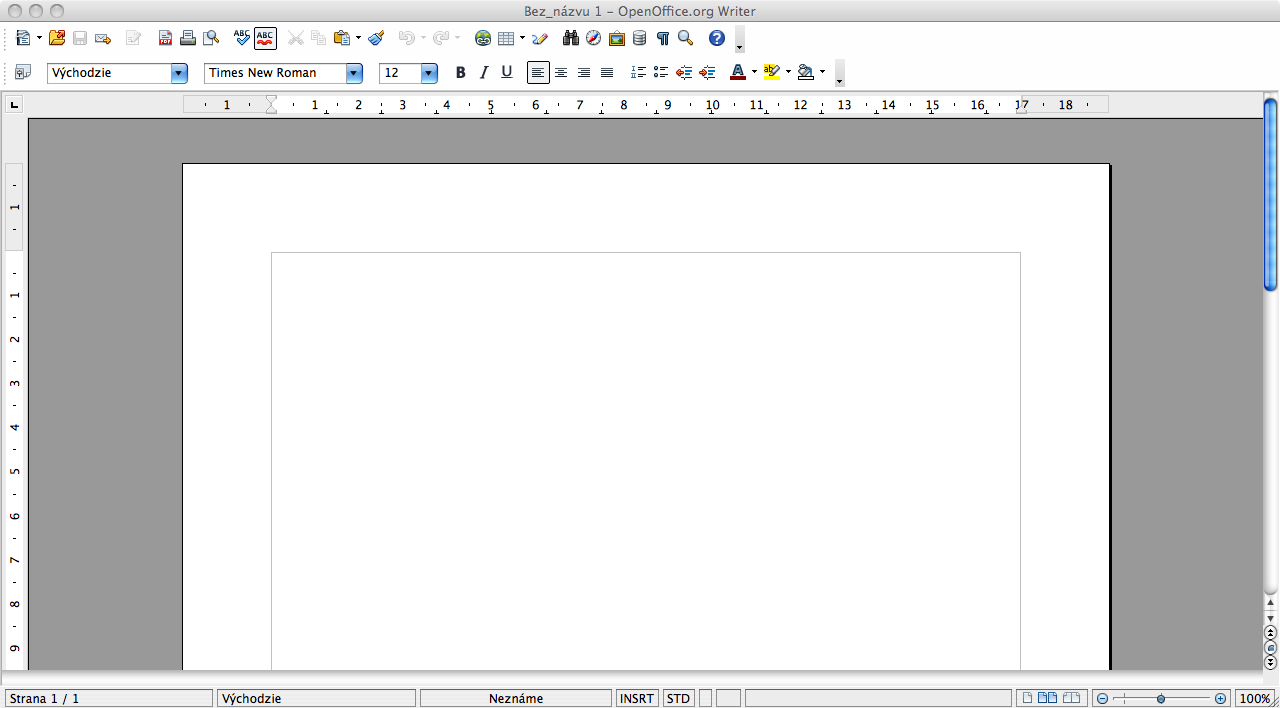Export the document as PDF
This screenshot has width=1280, height=708.
pos(164,38)
